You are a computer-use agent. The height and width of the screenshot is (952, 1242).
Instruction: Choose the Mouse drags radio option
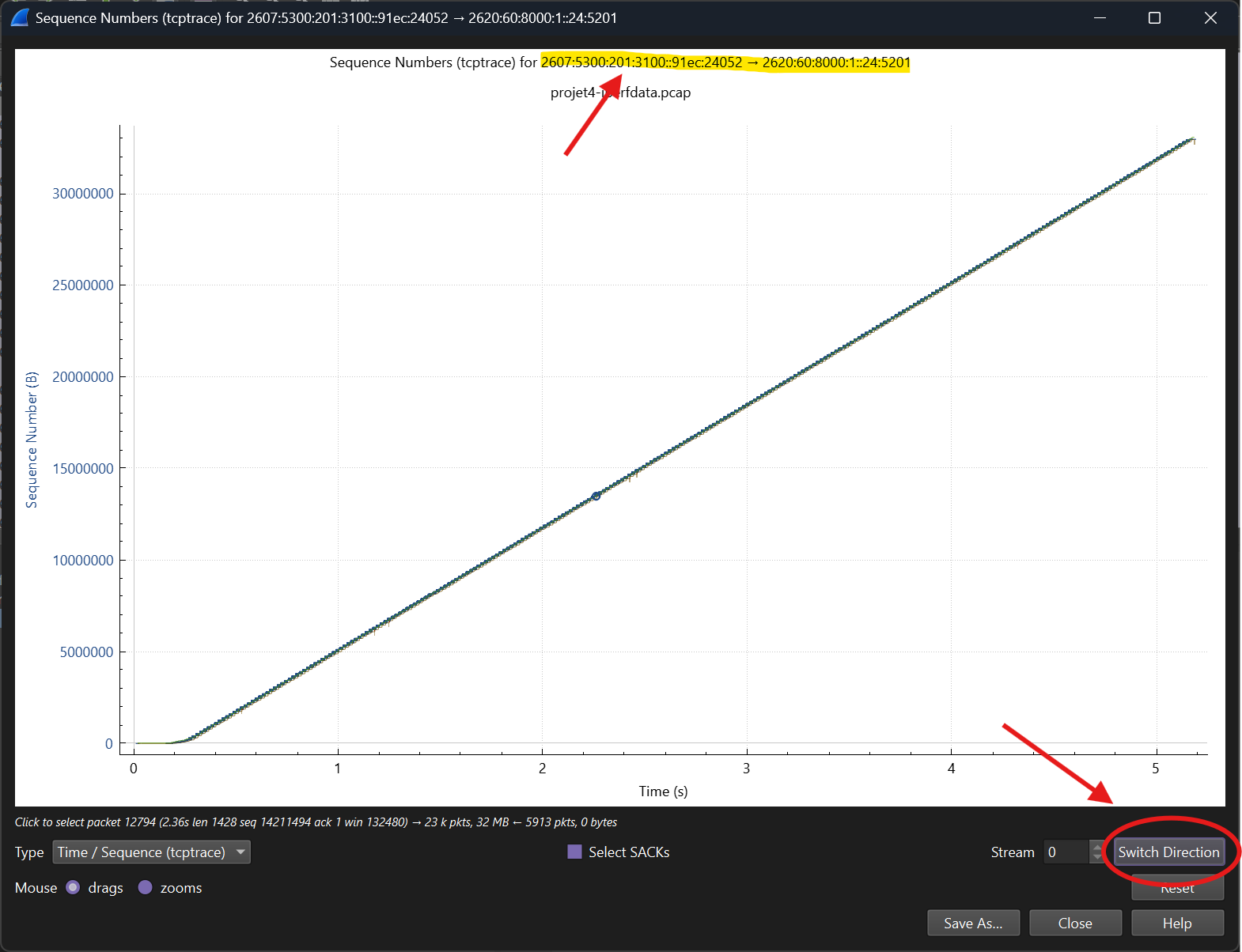pos(74,887)
